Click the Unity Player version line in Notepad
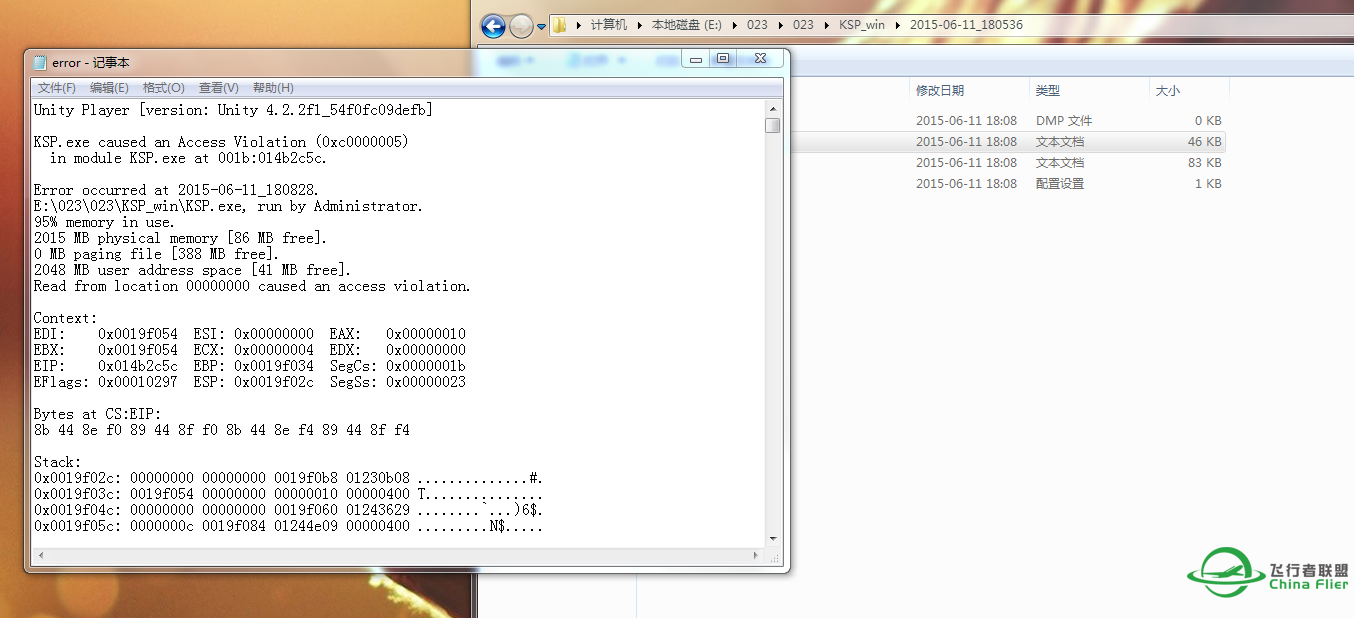The image size is (1354, 618). click(233, 110)
